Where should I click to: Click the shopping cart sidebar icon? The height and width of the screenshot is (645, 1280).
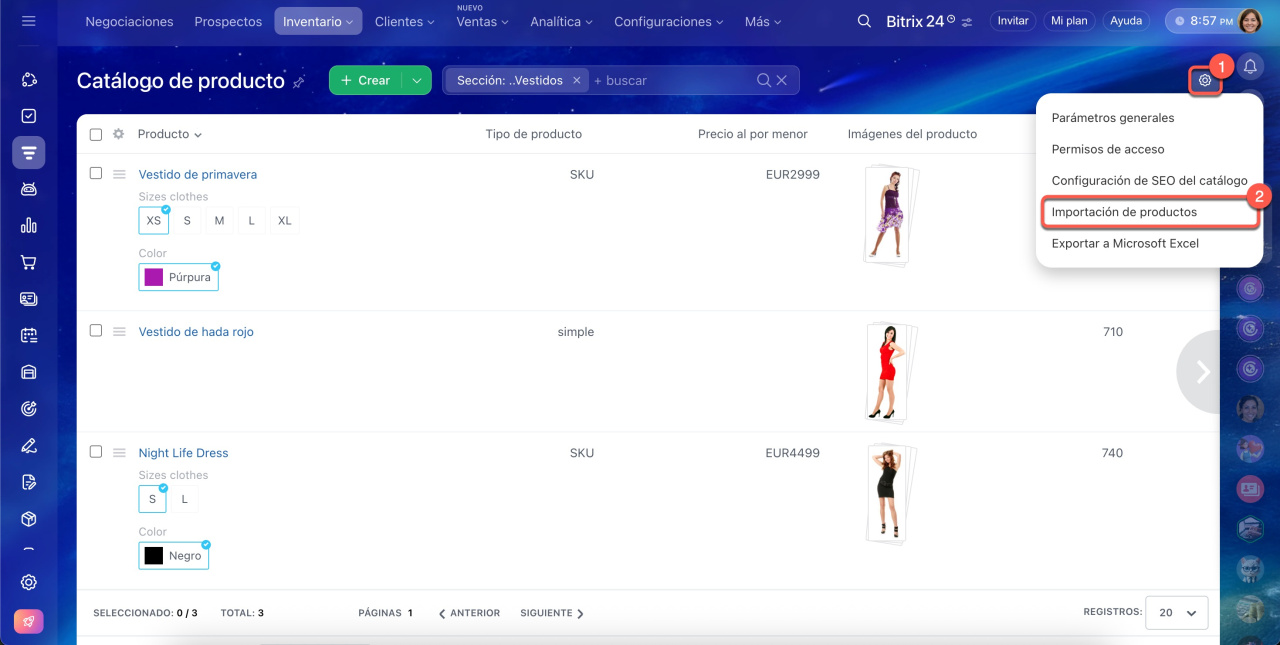29,263
